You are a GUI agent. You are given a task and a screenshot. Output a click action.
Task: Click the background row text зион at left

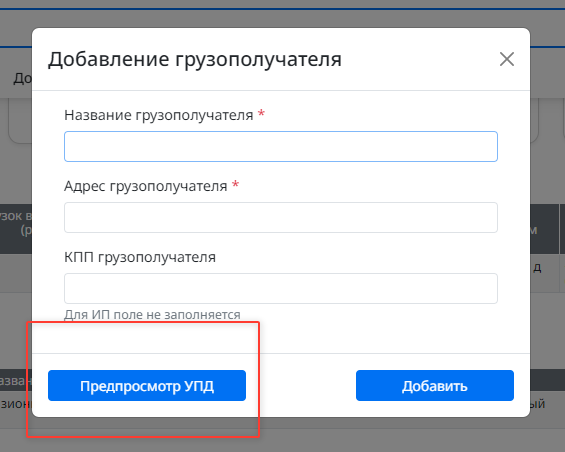click(16, 404)
